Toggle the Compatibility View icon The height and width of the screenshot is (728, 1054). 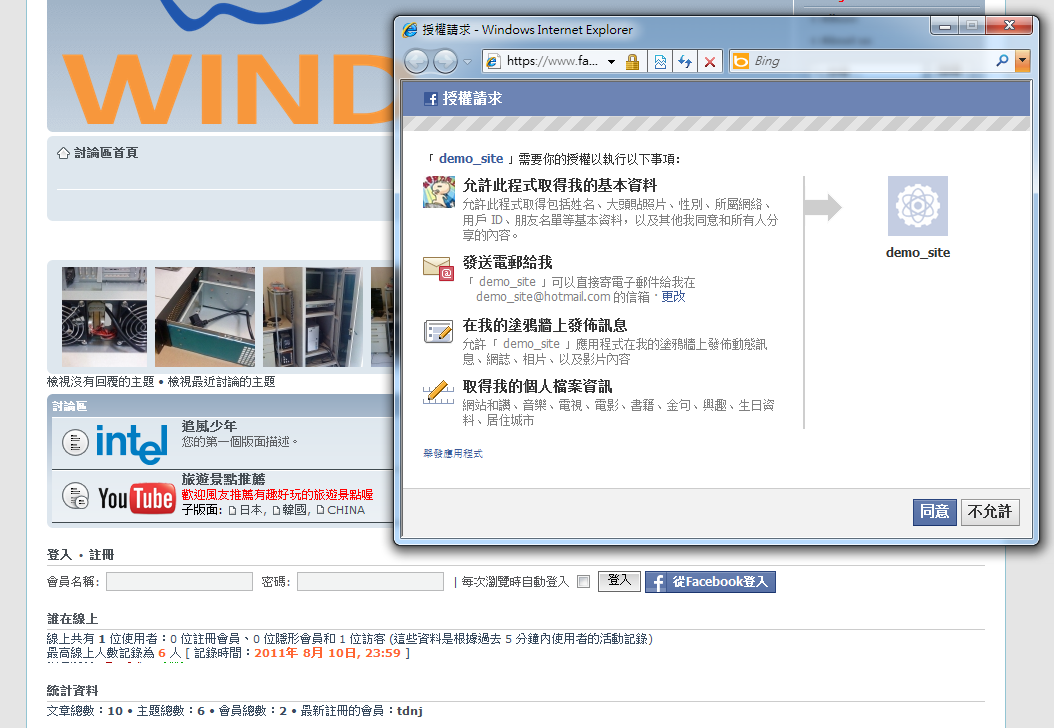click(x=660, y=62)
